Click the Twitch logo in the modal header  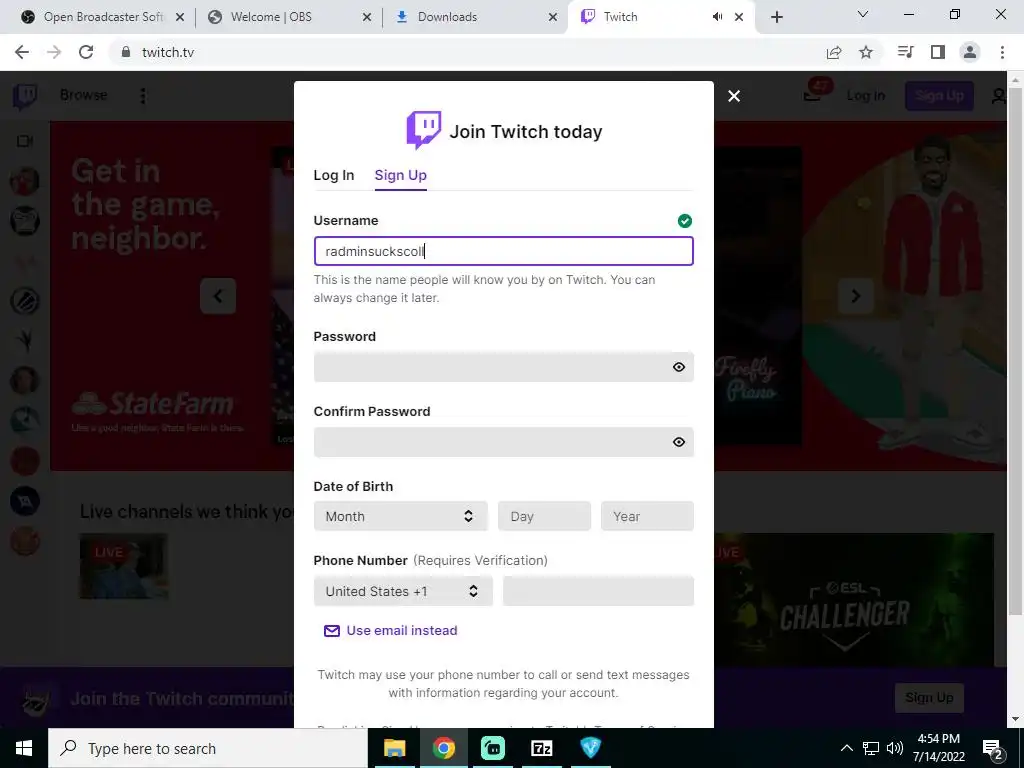tap(424, 130)
